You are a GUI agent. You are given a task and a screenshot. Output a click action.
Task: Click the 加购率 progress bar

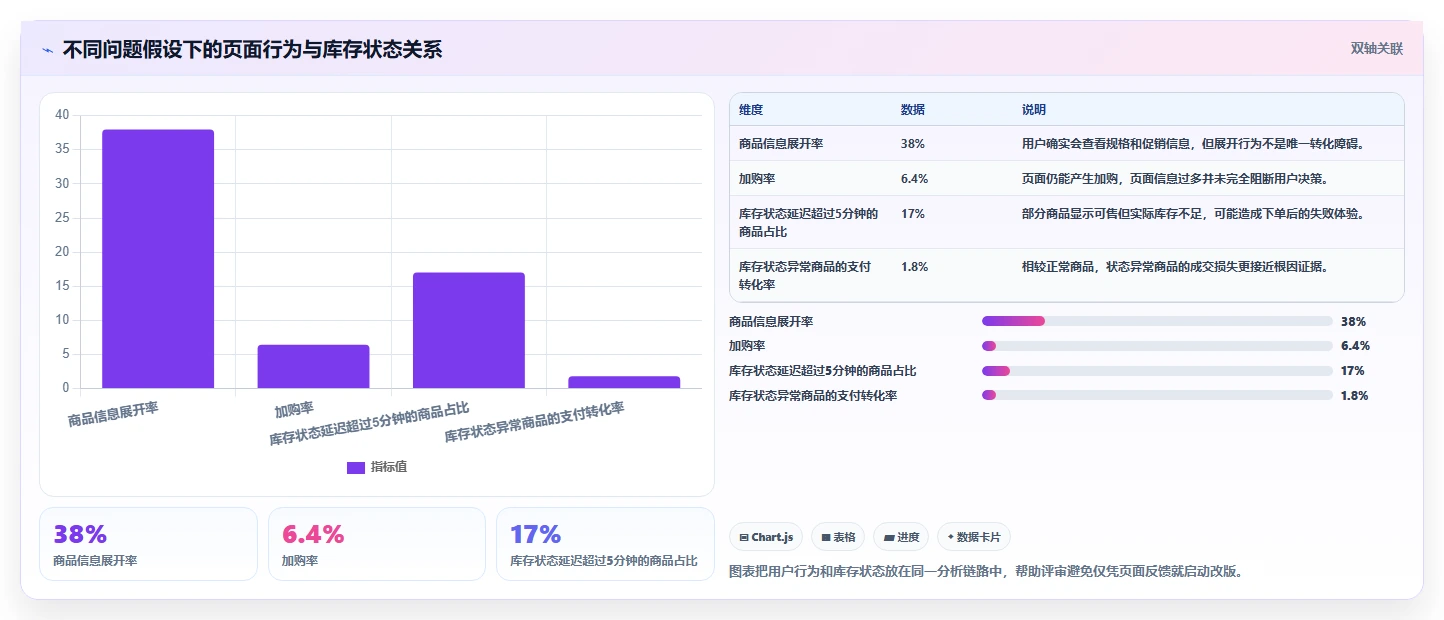pos(1157,346)
